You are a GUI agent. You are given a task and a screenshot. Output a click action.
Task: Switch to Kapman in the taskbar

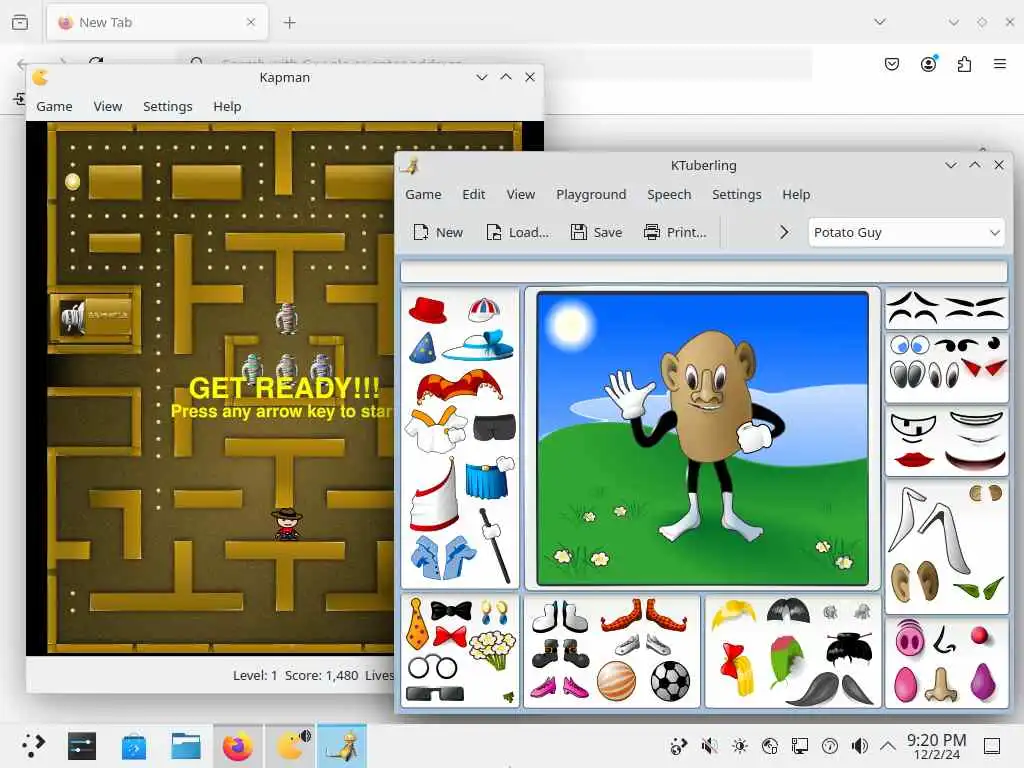291,745
